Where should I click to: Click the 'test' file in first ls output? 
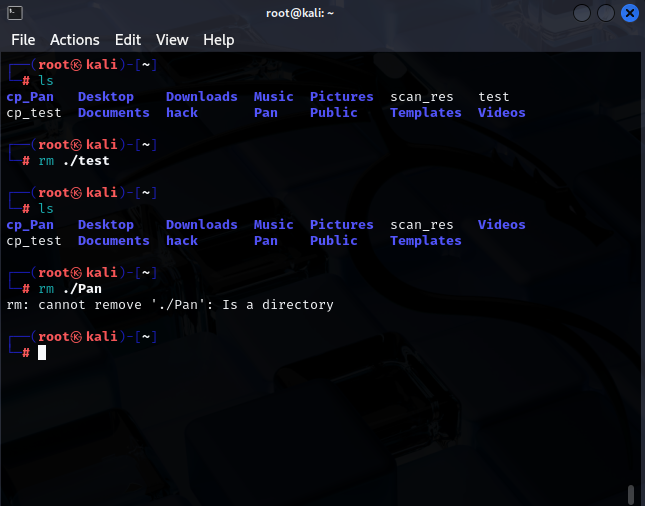[x=494, y=97]
